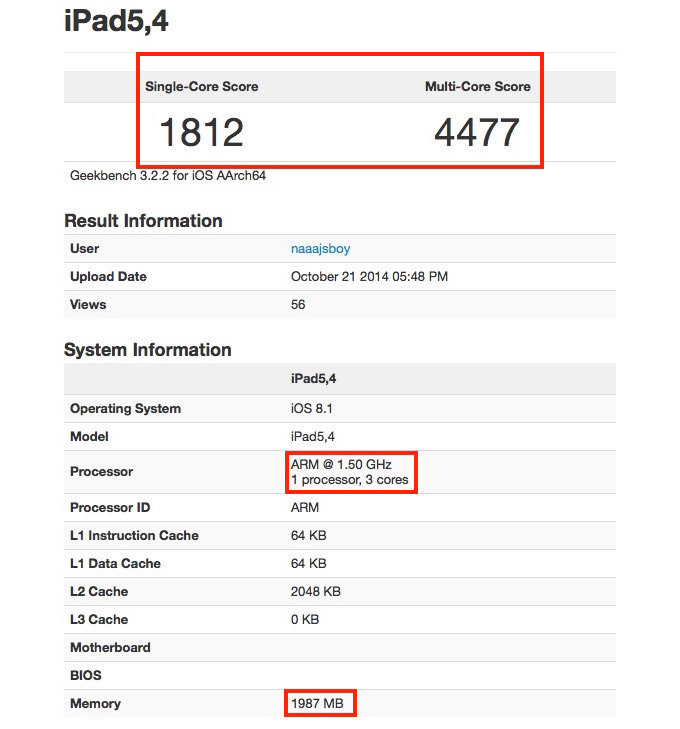
Task: Click the Result Information heading
Action: coord(143,221)
